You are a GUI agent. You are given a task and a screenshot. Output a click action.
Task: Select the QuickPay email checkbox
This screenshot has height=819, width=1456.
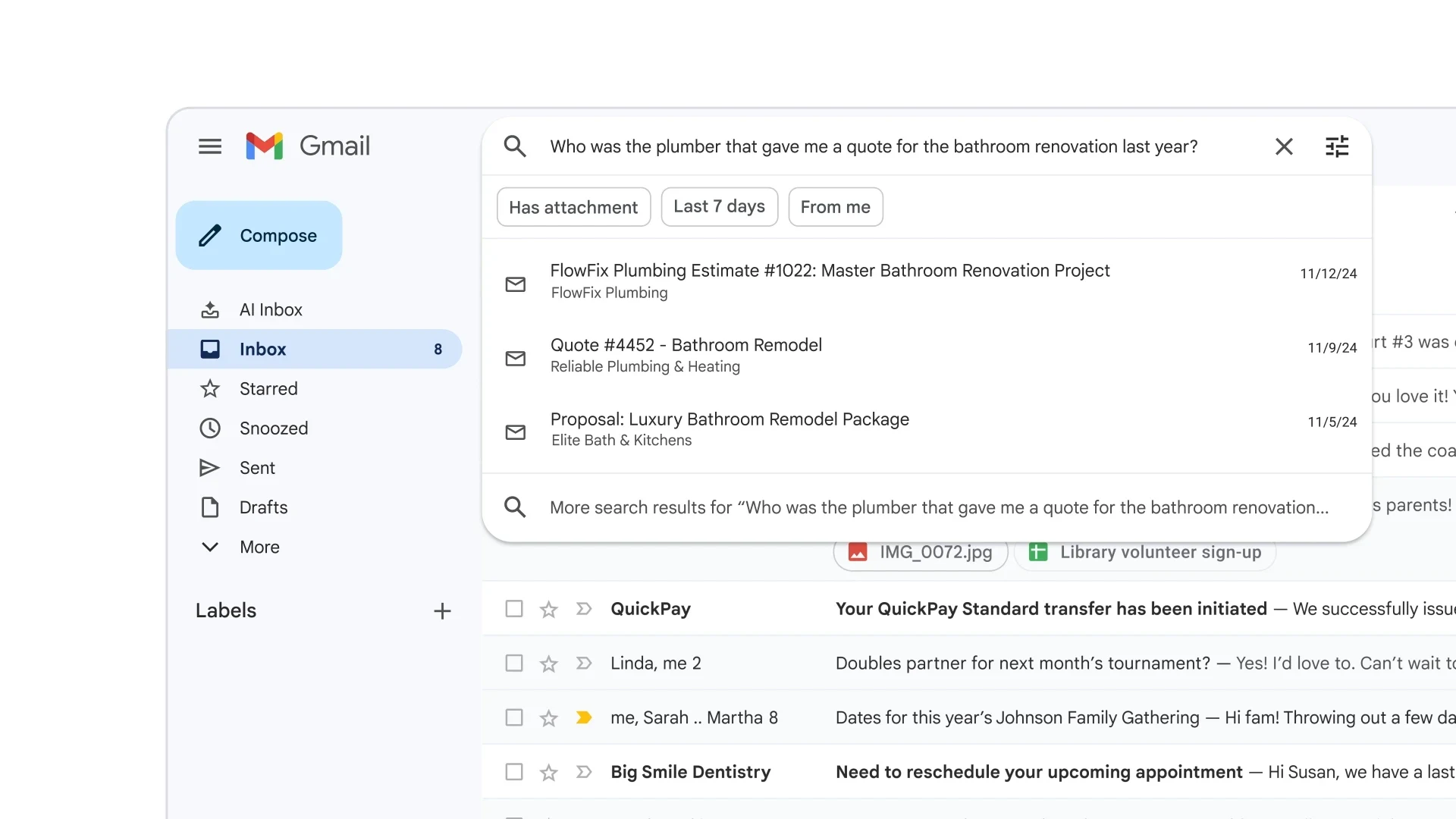(514, 609)
